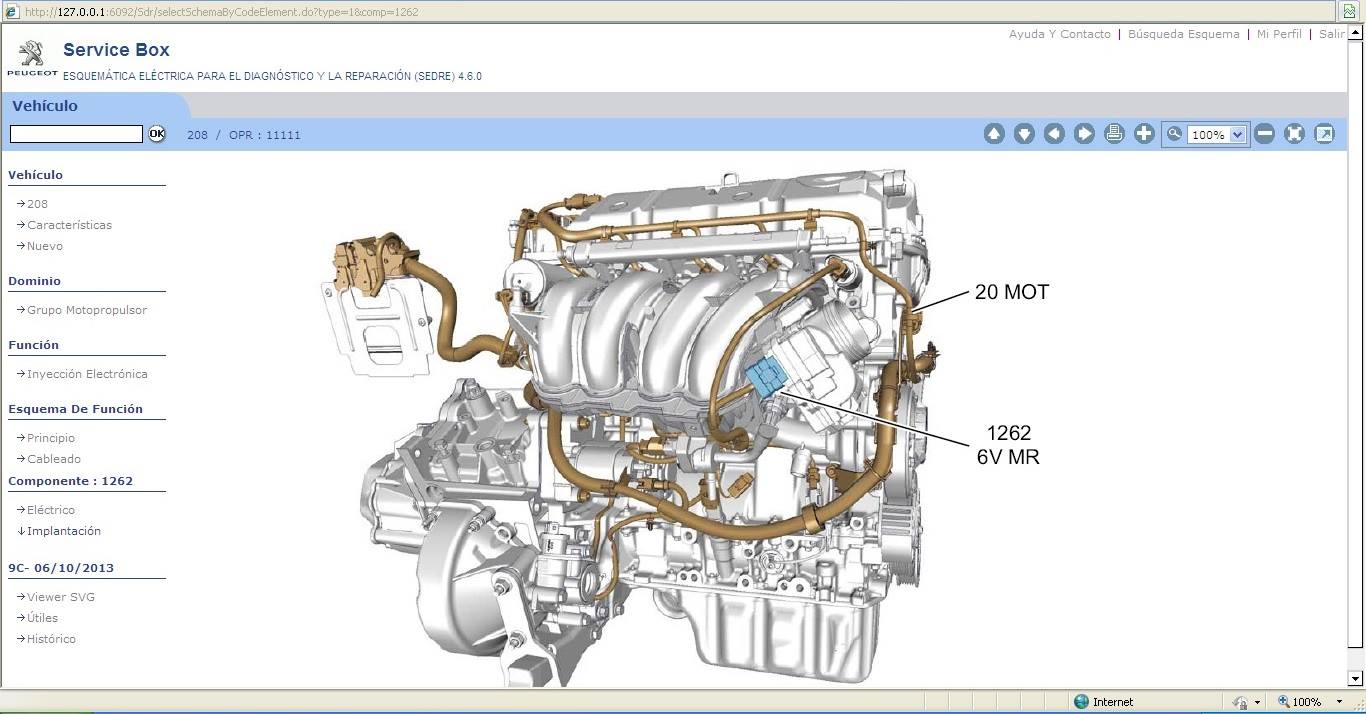The height and width of the screenshot is (714, 1366).
Task: Pan the diagram up with up arrow
Action: pos(994,134)
